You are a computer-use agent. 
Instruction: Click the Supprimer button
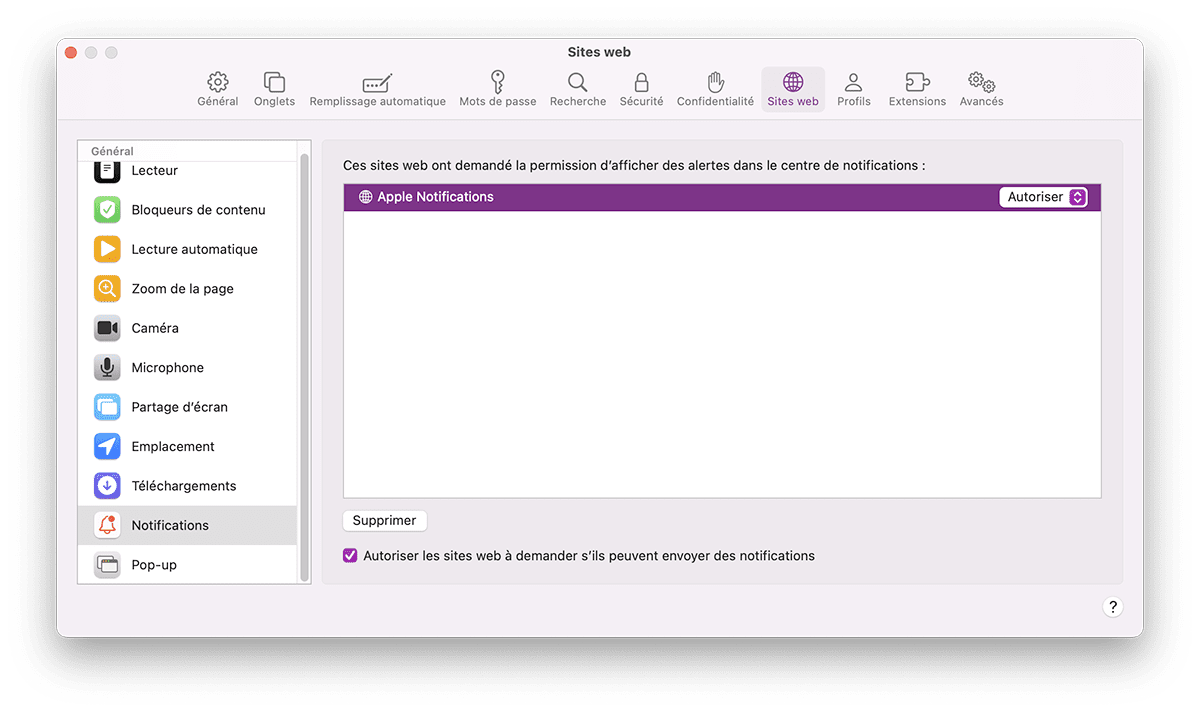click(x=384, y=520)
